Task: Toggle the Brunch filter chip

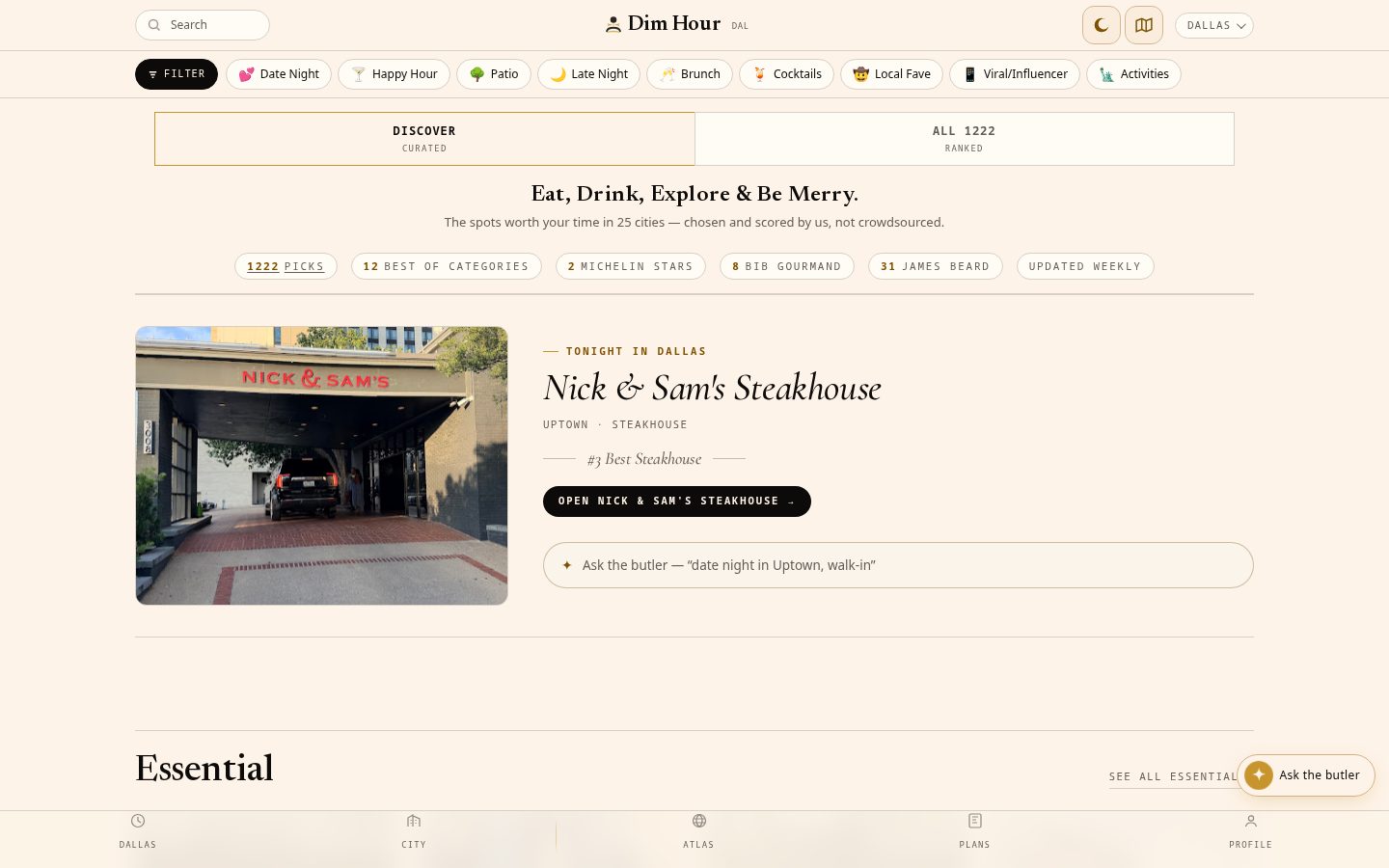Action: (x=690, y=74)
